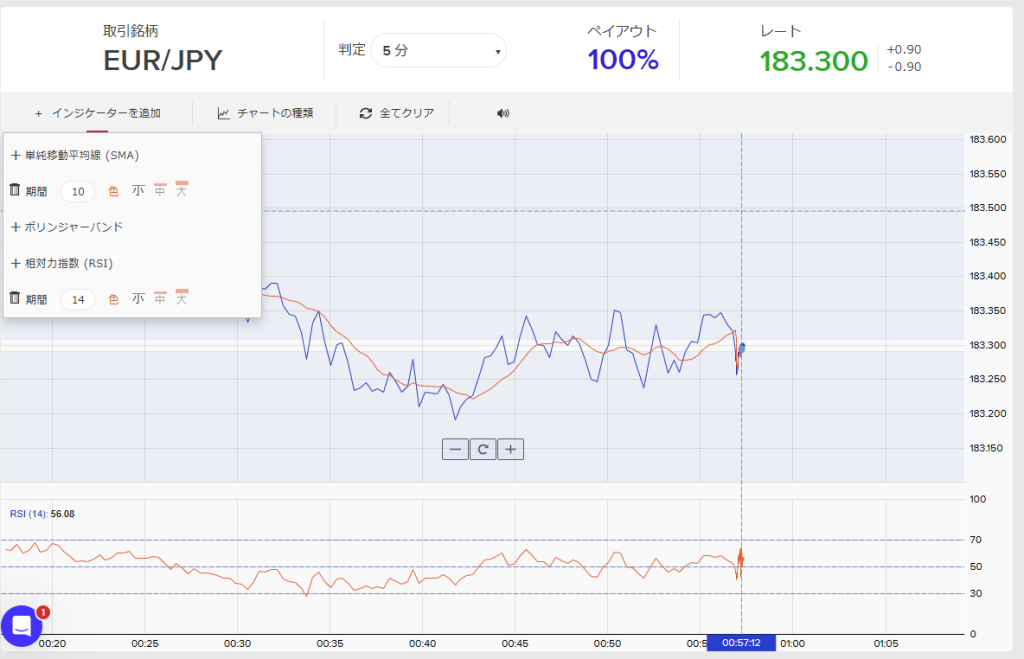This screenshot has height=659, width=1024.
Task: Mute chart sound with speaker icon
Action: (x=503, y=113)
